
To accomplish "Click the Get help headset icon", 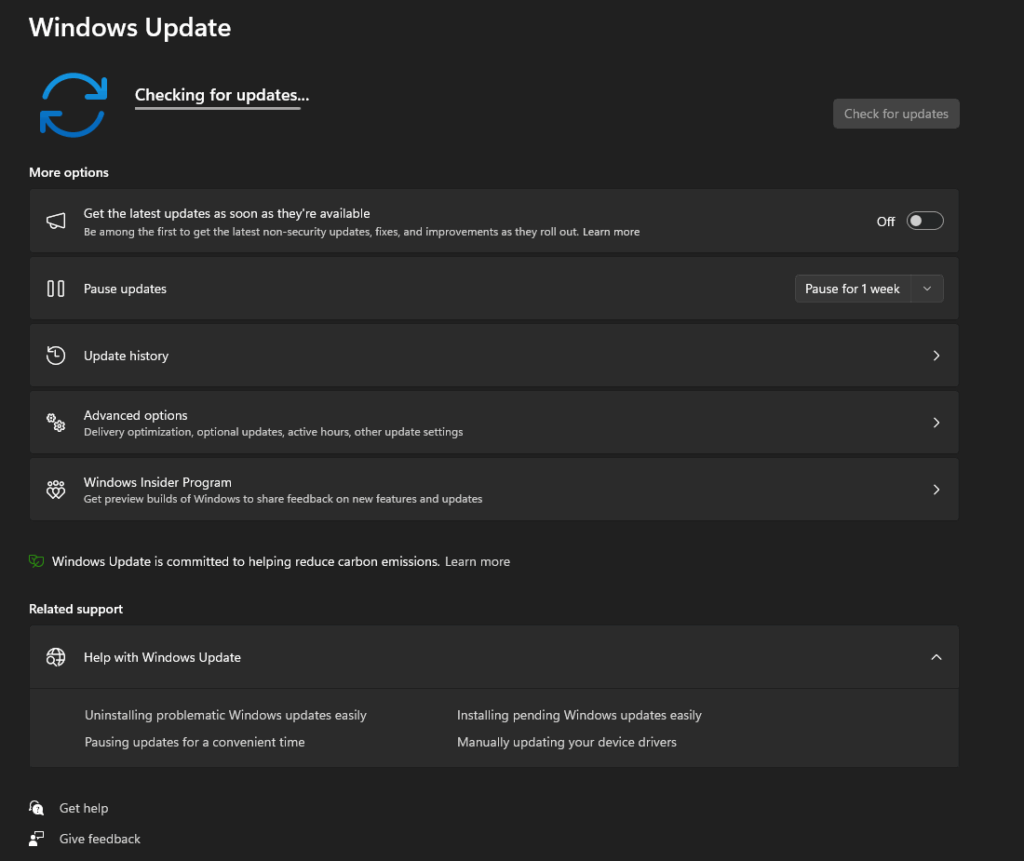I will (37, 808).
